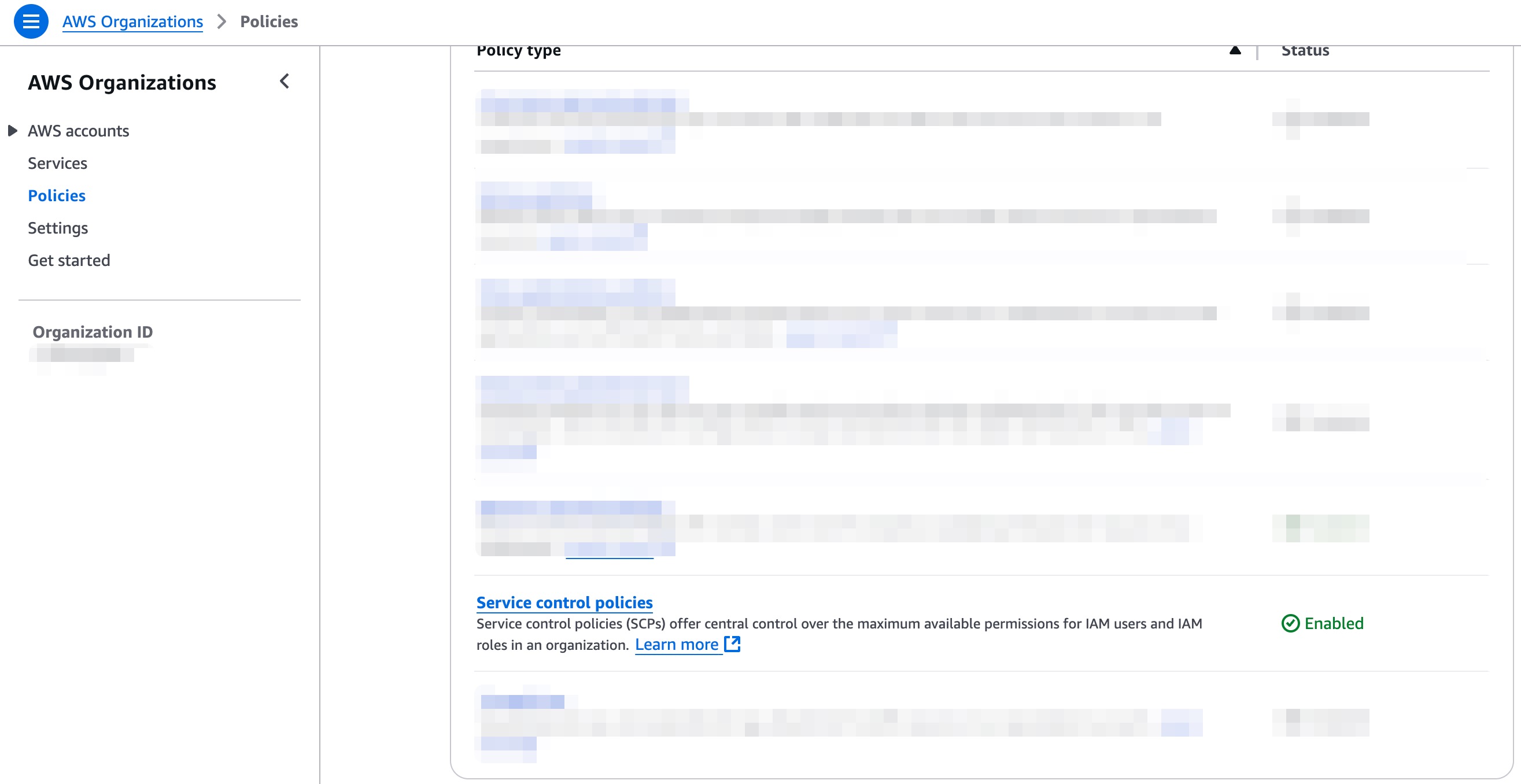Image resolution: width=1521 pixels, height=784 pixels.
Task: Click the breadcrumb chevron separator
Action: pos(221,22)
